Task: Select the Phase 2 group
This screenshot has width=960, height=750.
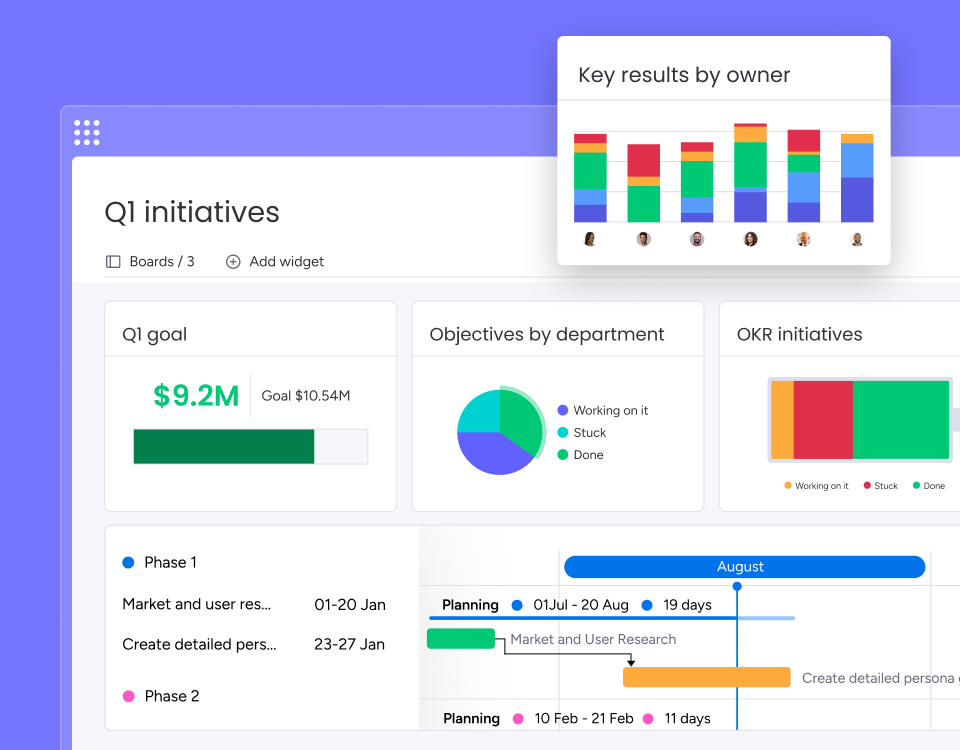Action: (161, 696)
